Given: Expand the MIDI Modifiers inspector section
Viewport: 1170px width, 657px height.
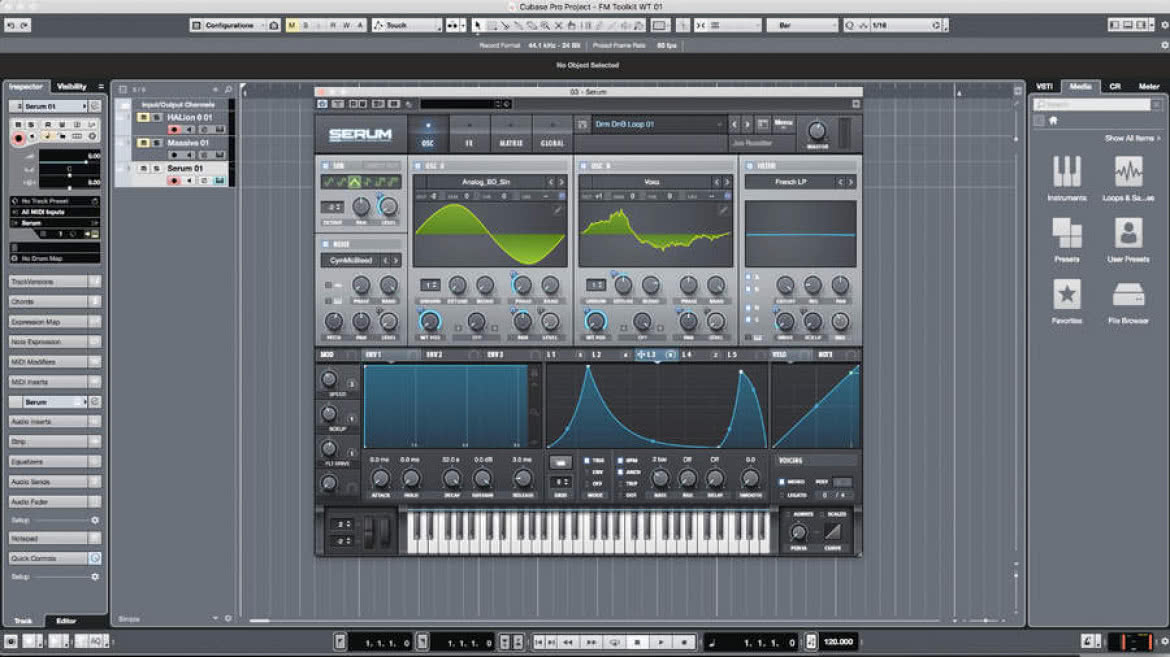Looking at the screenshot, I should tap(54, 362).
